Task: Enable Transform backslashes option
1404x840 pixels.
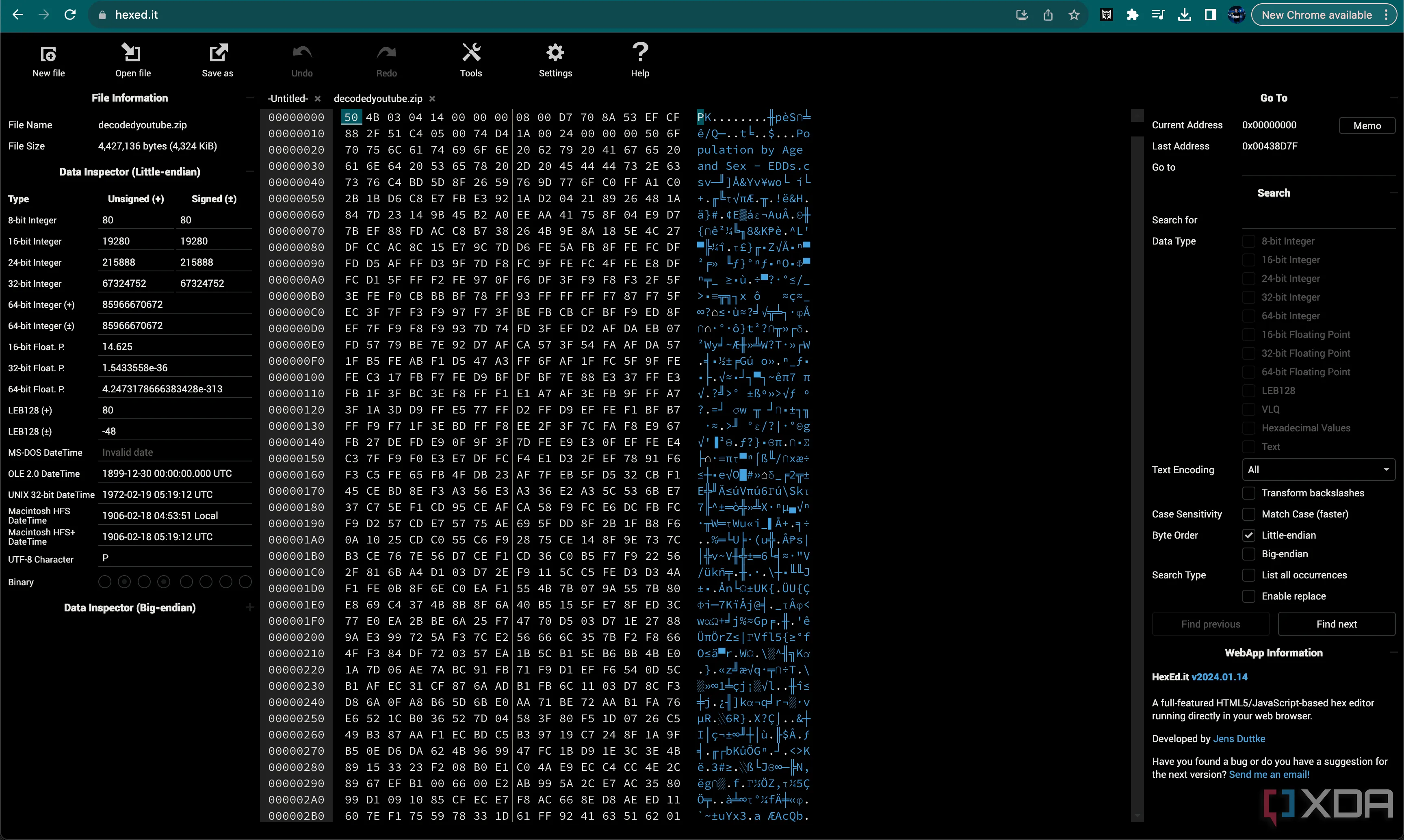Action: [1248, 493]
